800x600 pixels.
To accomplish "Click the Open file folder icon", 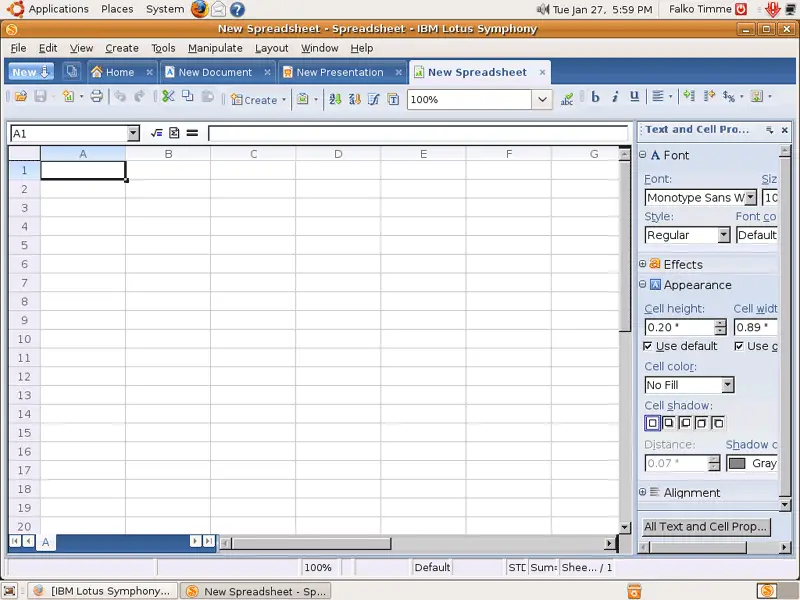I will pos(21,96).
